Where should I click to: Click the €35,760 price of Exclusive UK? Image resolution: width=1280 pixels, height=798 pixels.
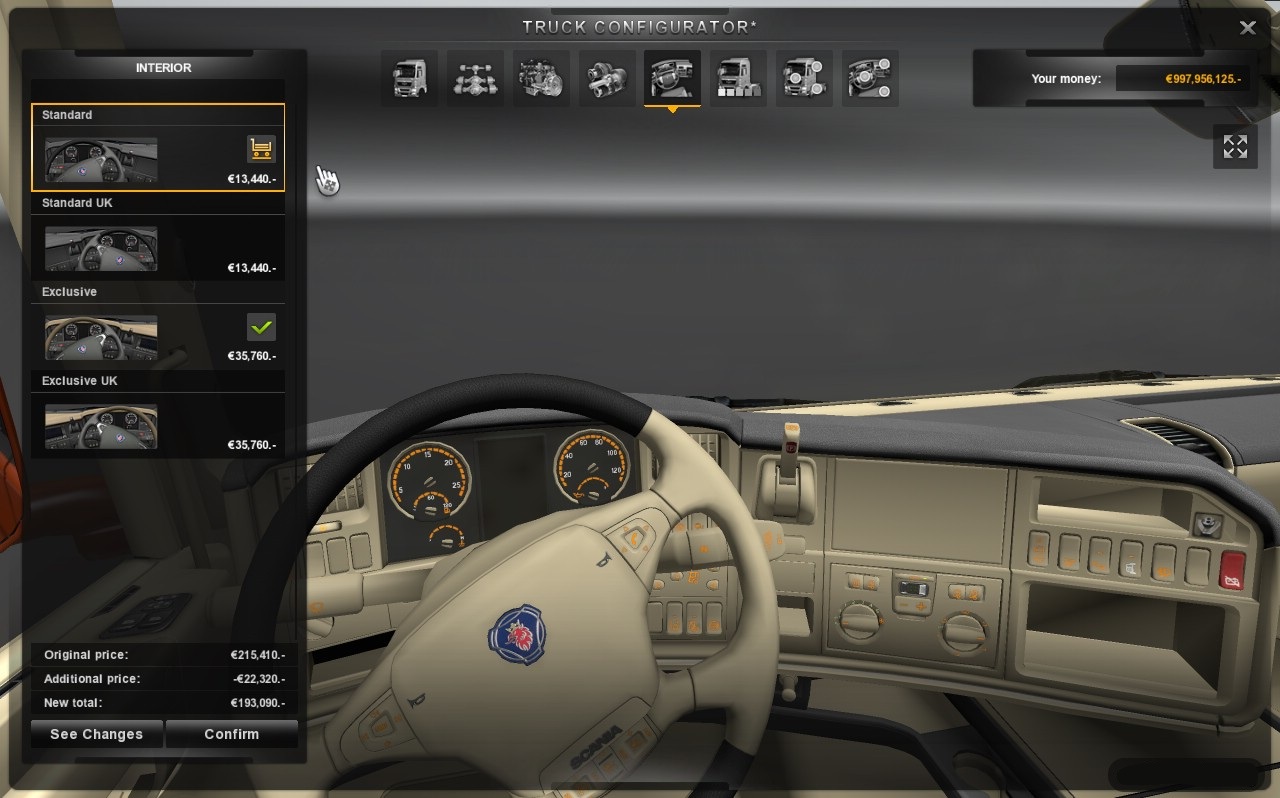252,445
